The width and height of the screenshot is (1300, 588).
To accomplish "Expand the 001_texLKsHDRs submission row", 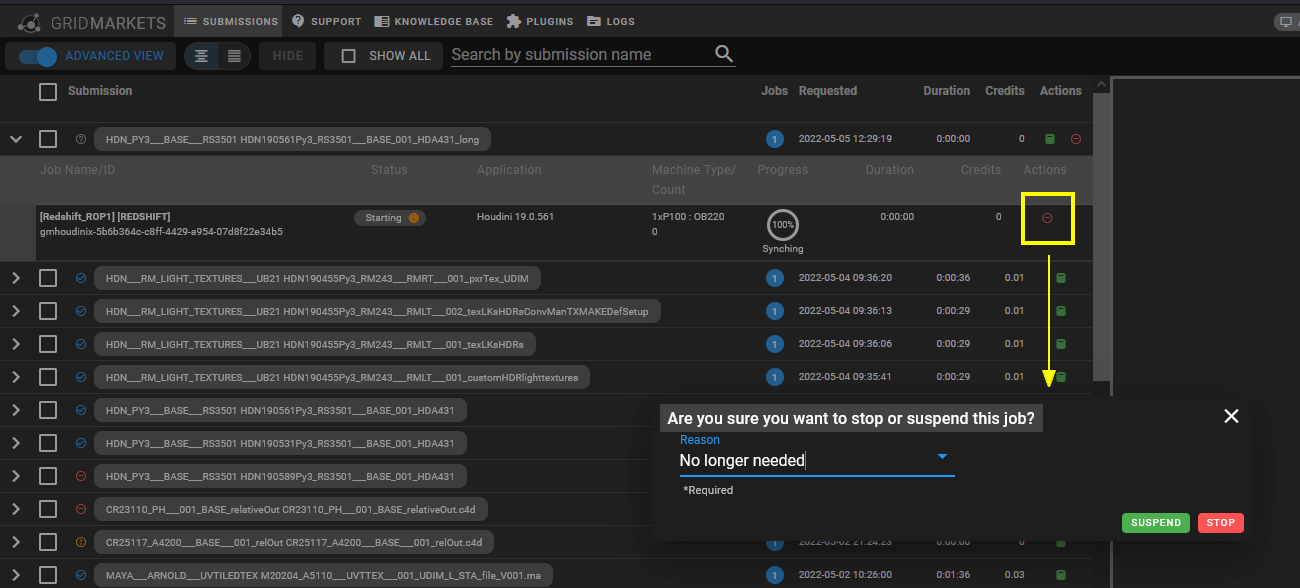I will tap(16, 344).
